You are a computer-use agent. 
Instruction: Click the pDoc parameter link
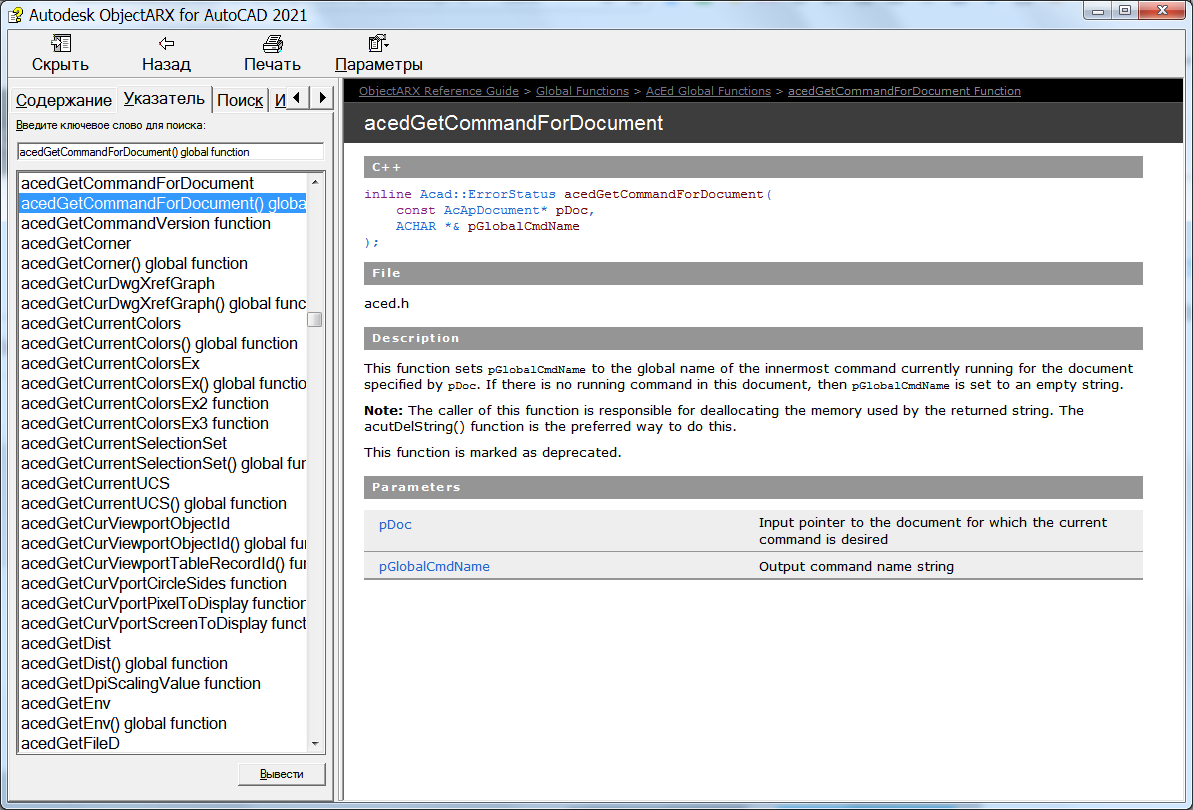coord(395,525)
